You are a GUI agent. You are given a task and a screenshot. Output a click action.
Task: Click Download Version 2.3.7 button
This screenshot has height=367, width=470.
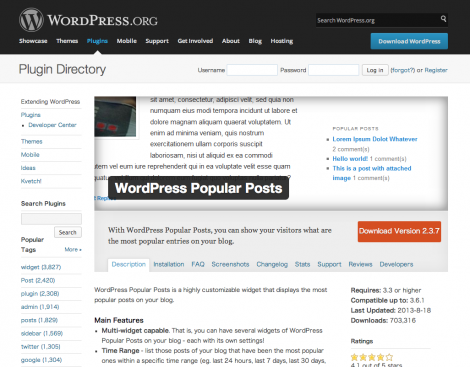[399, 231]
